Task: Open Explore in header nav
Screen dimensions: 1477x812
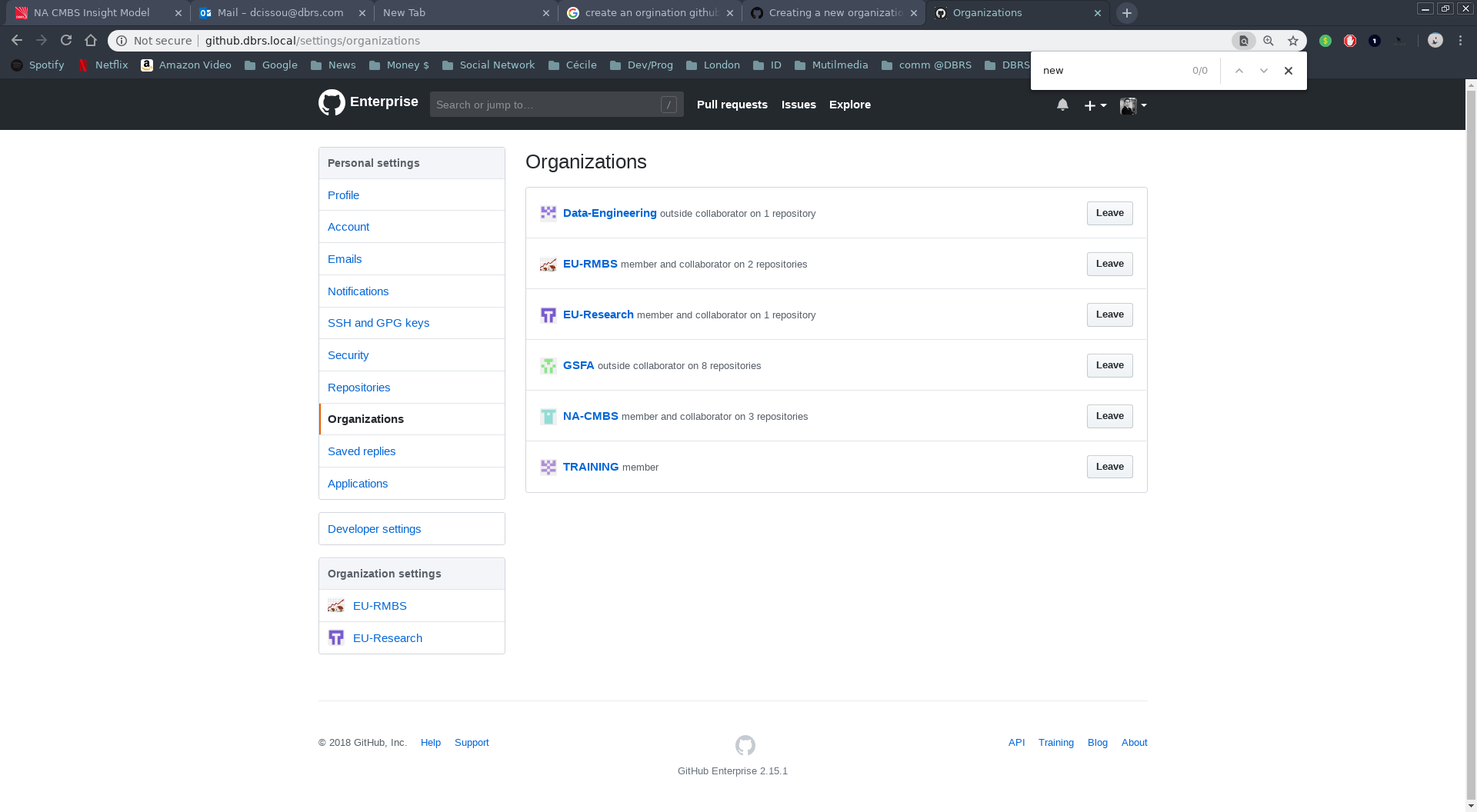Action: point(849,105)
